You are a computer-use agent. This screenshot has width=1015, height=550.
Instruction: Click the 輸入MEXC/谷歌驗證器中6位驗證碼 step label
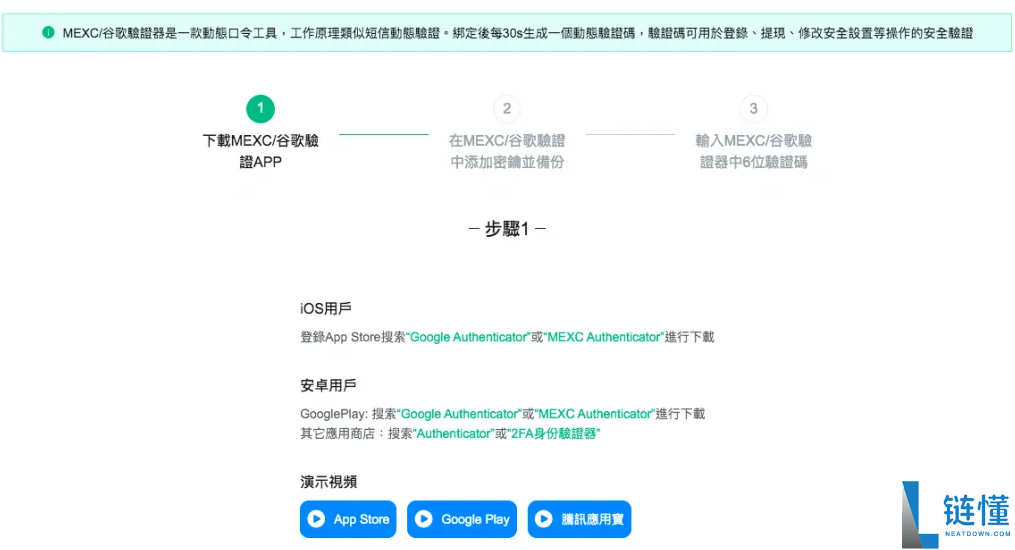coord(753,151)
